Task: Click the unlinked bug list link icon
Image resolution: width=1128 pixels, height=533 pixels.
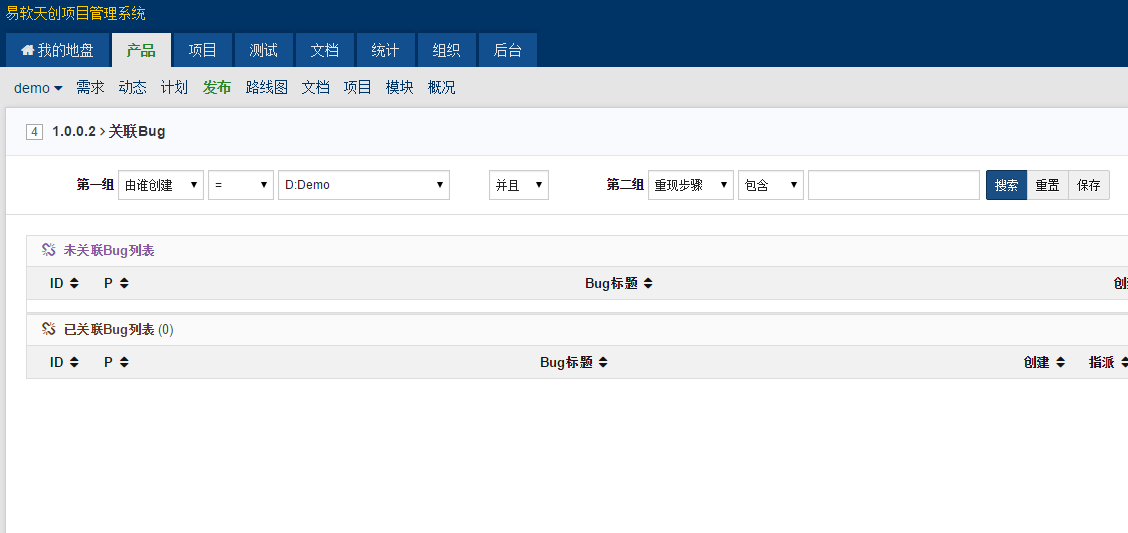Action: pyautogui.click(x=49, y=250)
